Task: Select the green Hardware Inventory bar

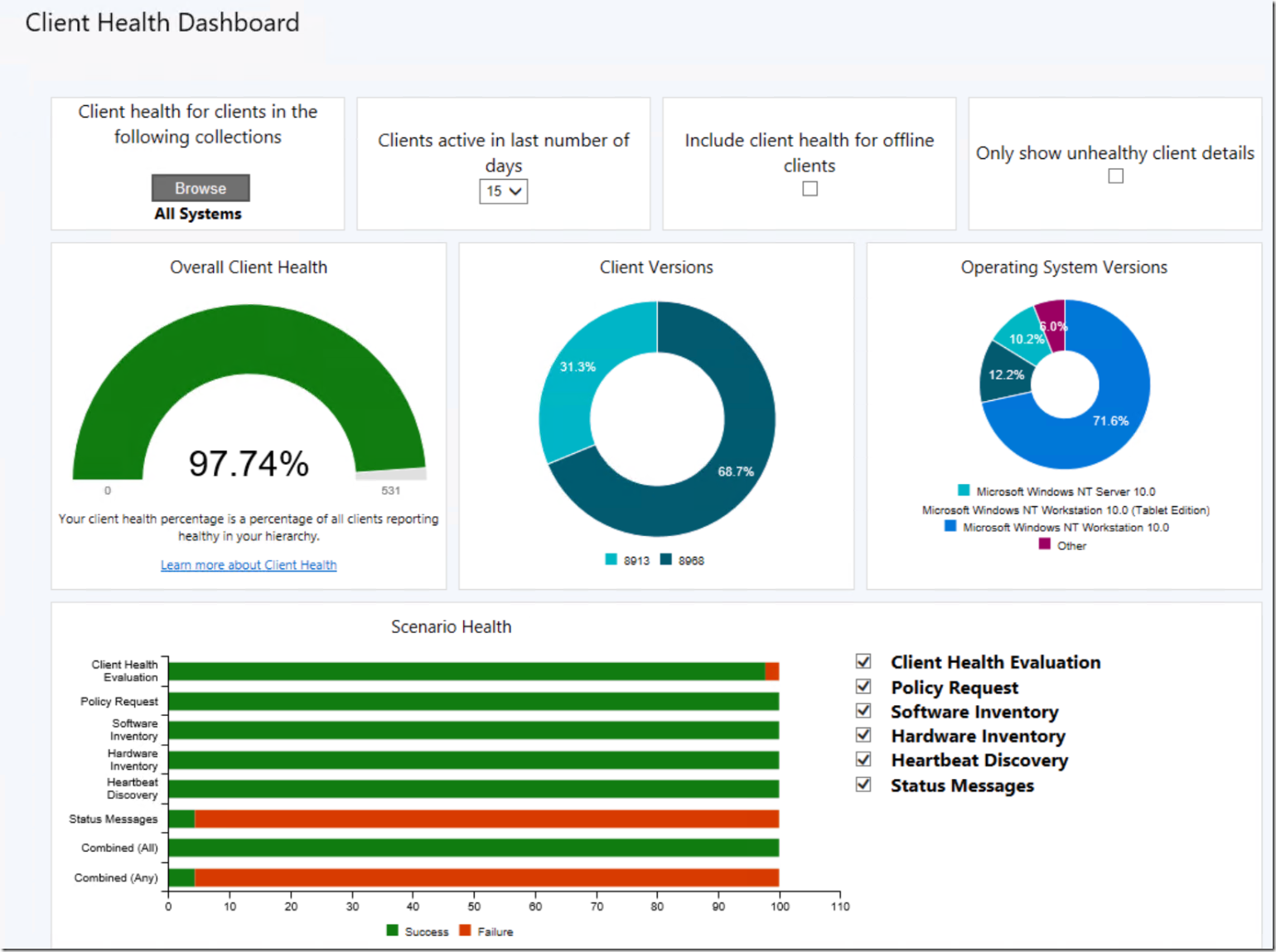Action: 473,760
